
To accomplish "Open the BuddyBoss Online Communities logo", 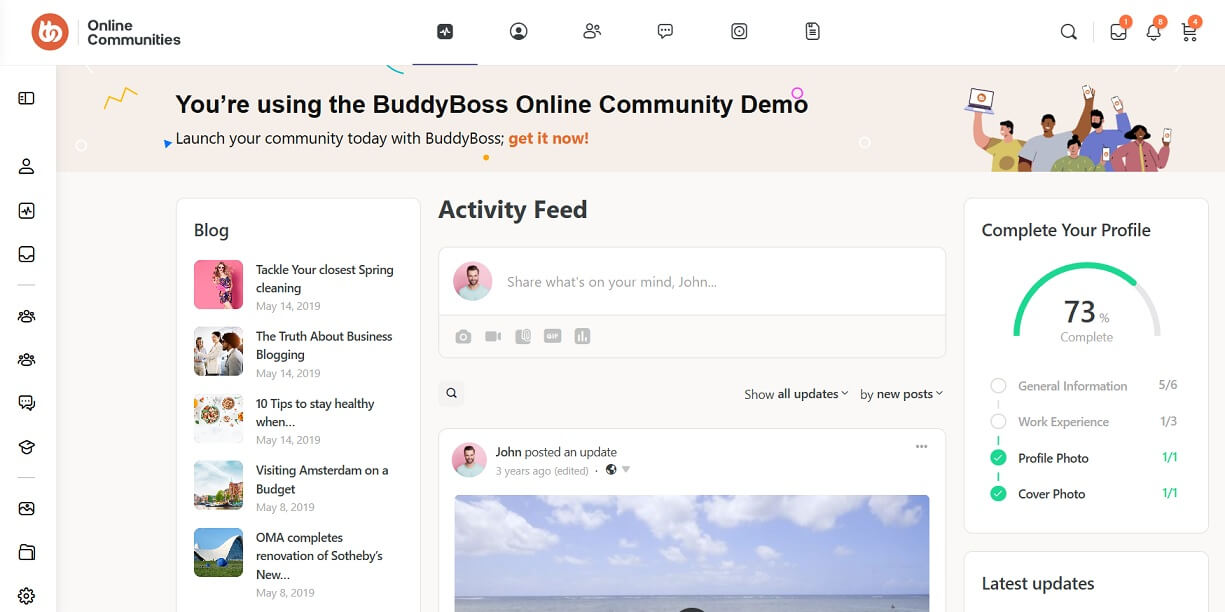I will [106, 32].
